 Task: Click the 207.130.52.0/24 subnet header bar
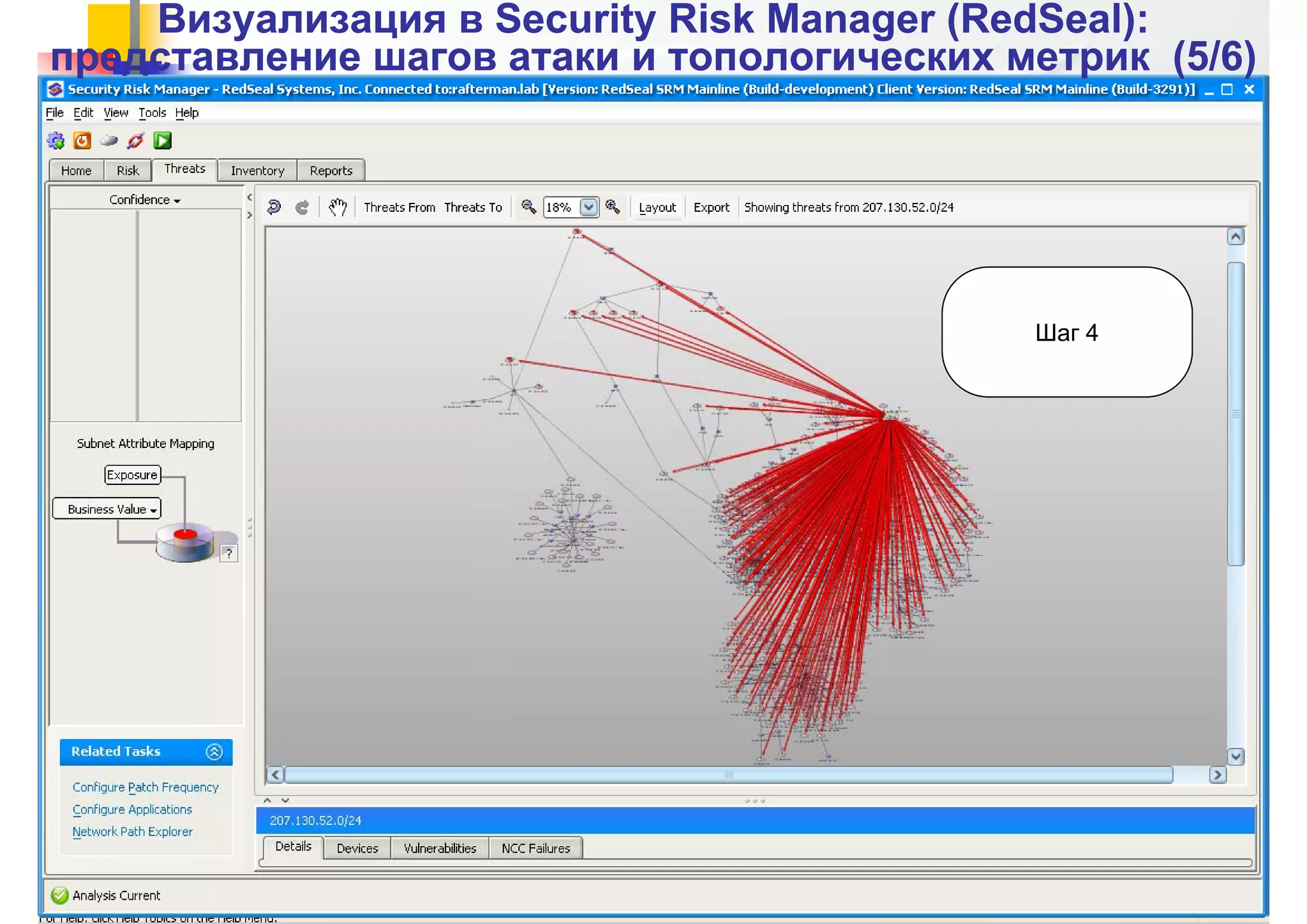pos(756,821)
